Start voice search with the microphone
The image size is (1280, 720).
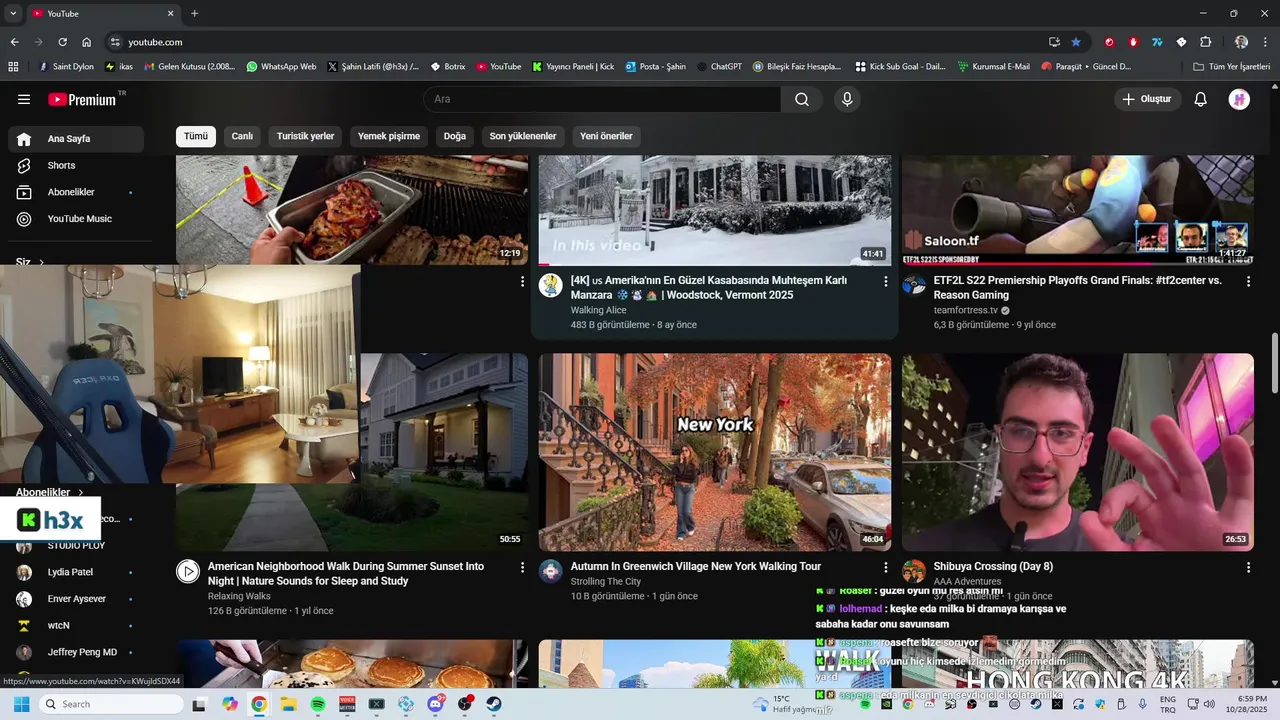[847, 99]
